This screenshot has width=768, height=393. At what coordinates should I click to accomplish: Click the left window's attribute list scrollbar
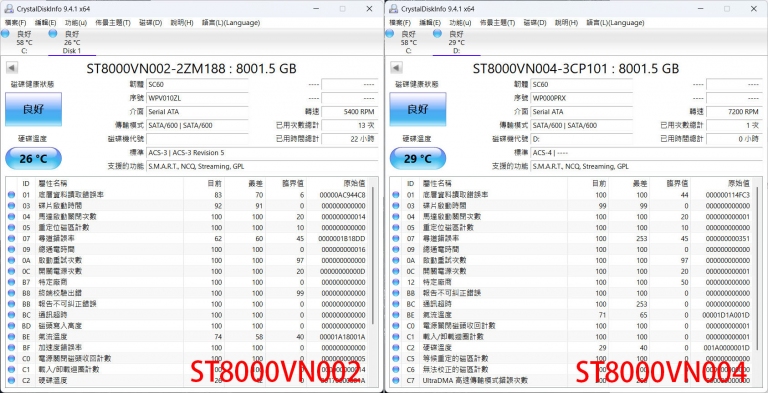coord(374,283)
